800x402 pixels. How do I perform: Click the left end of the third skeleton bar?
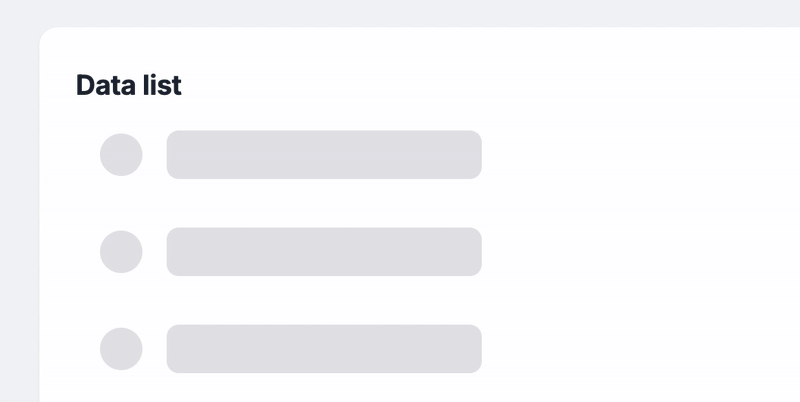(x=177, y=349)
